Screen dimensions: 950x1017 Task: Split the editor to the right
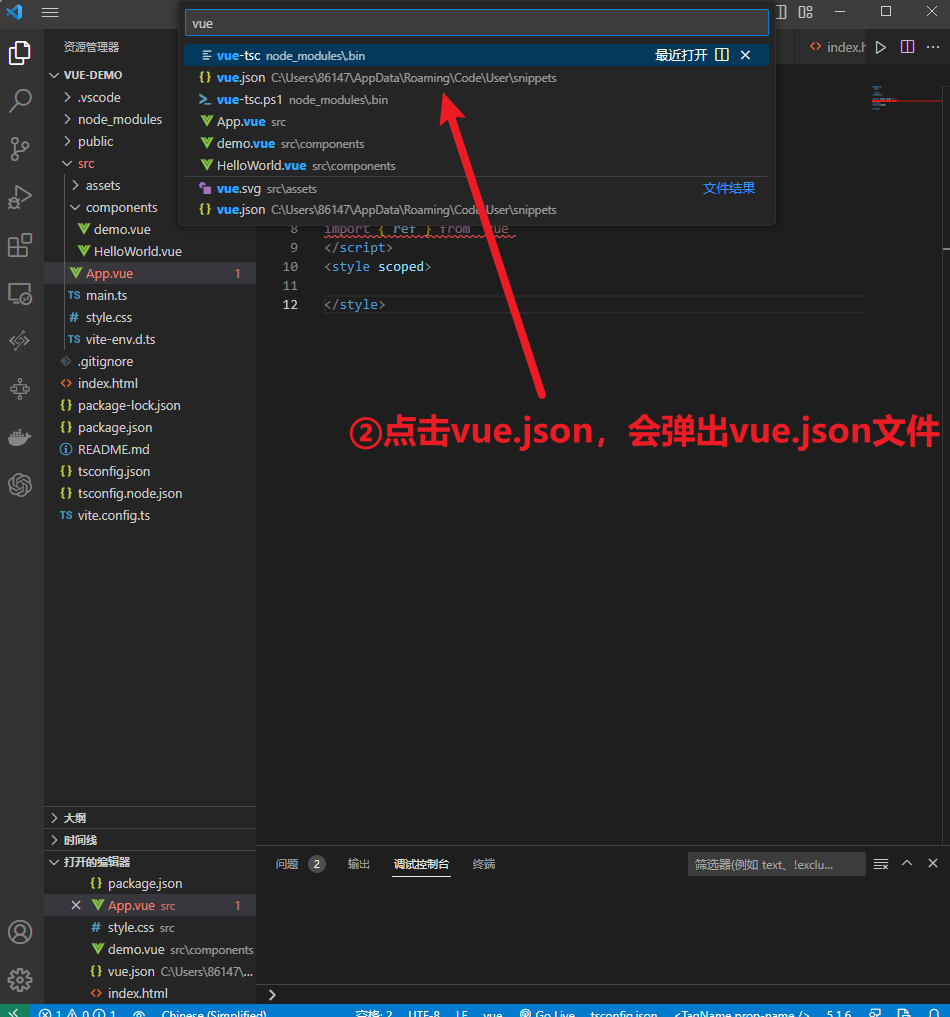907,47
